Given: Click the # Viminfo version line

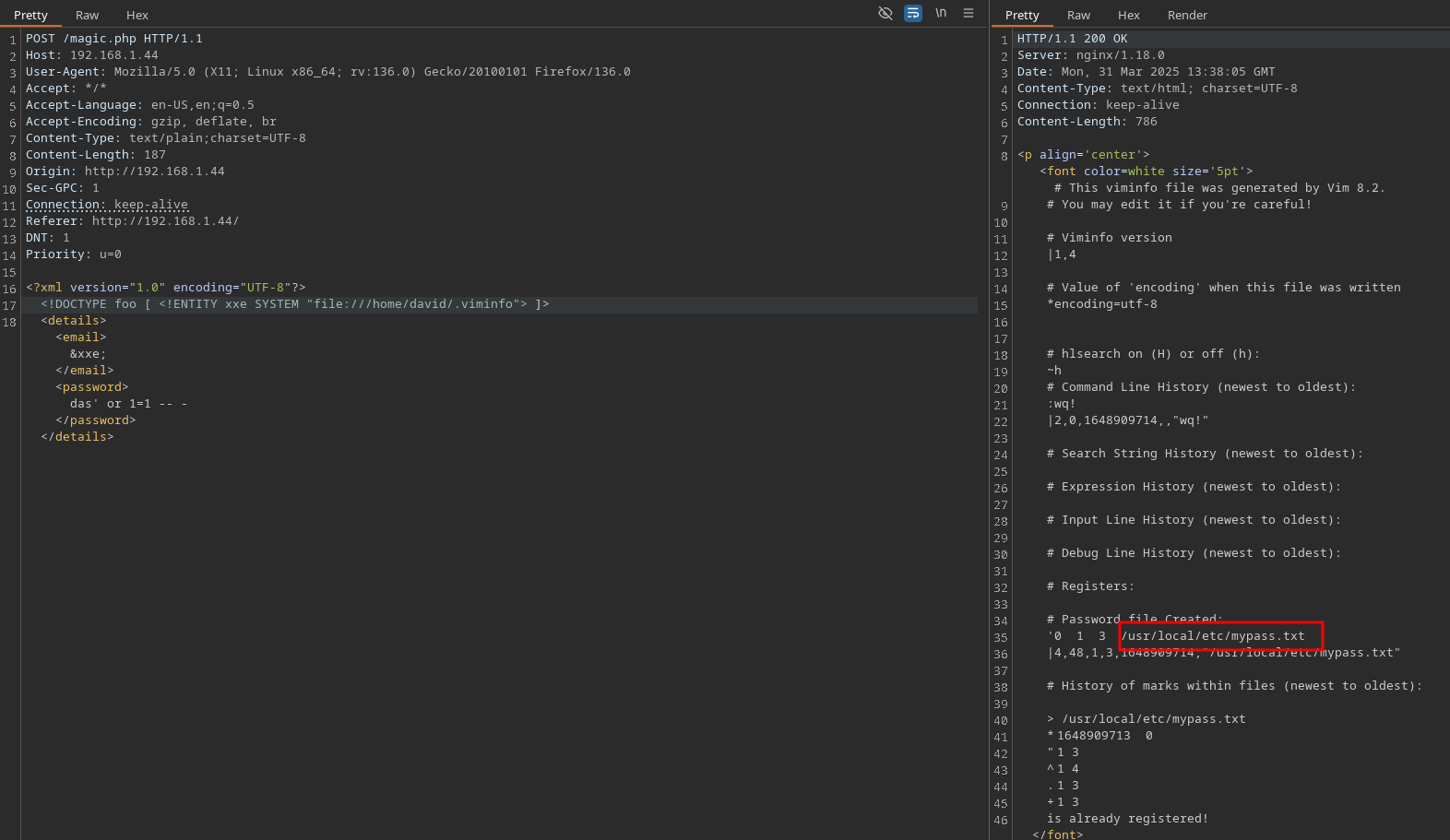Looking at the screenshot, I should [1110, 238].
